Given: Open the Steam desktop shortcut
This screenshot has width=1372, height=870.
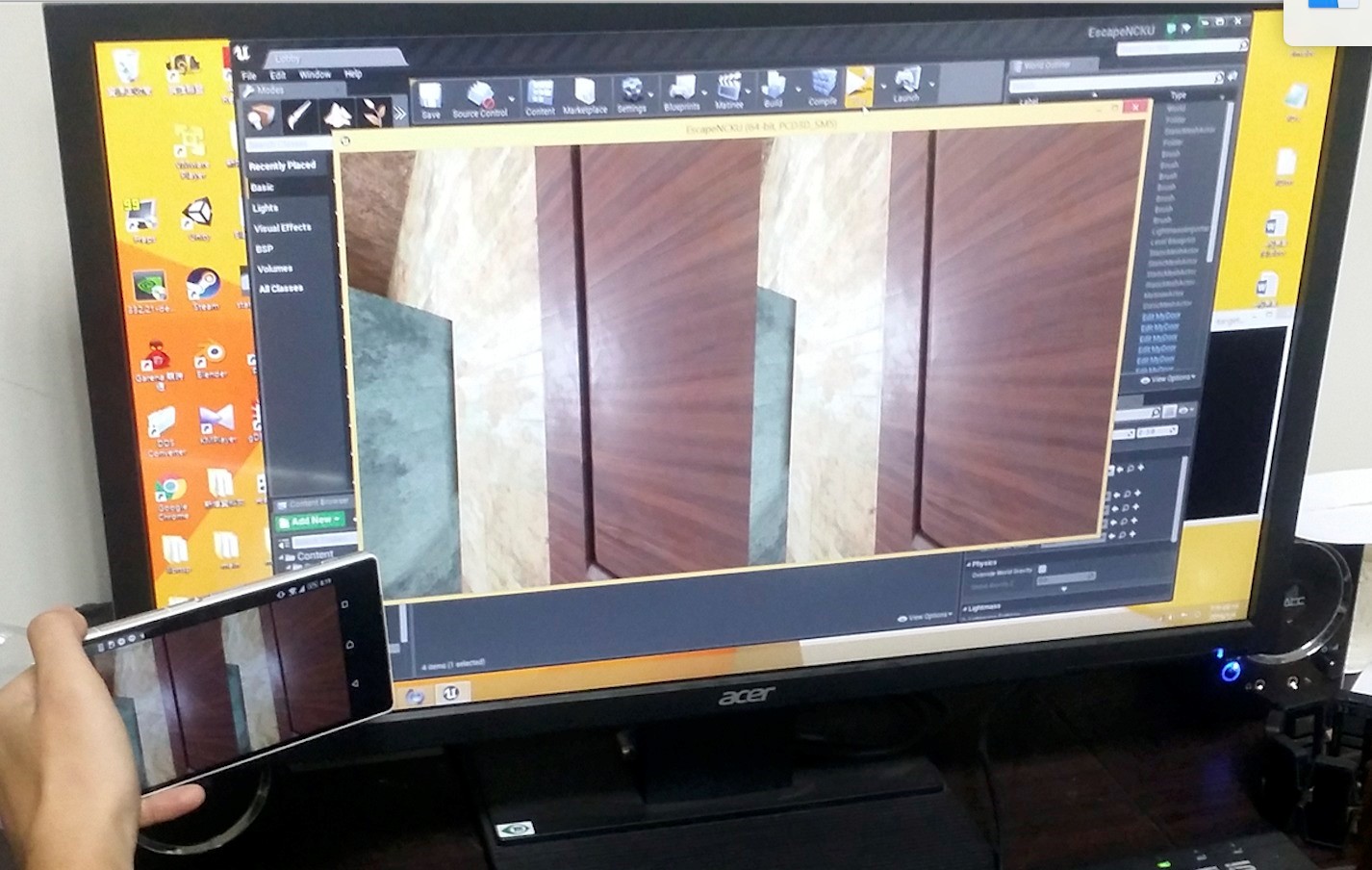Looking at the screenshot, I should click(204, 288).
